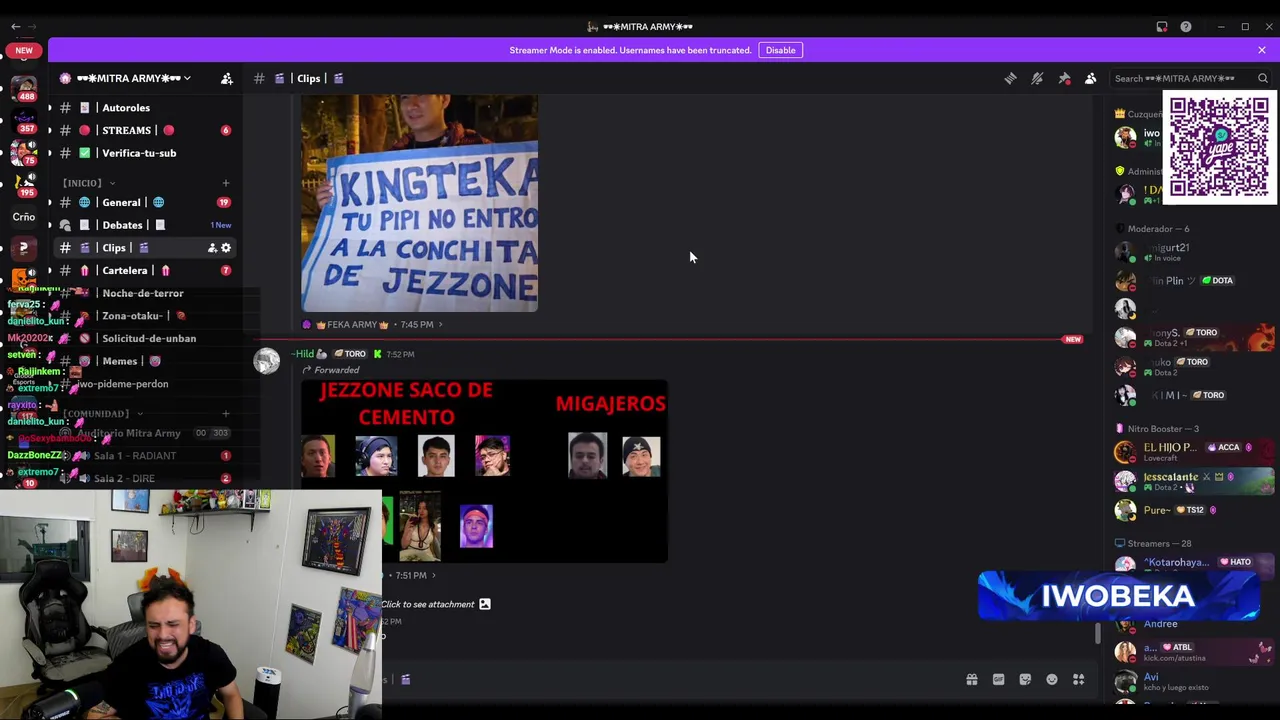The width and height of the screenshot is (1280, 720).
Task: Select member EL HIJO P... in list
Action: point(1195,451)
